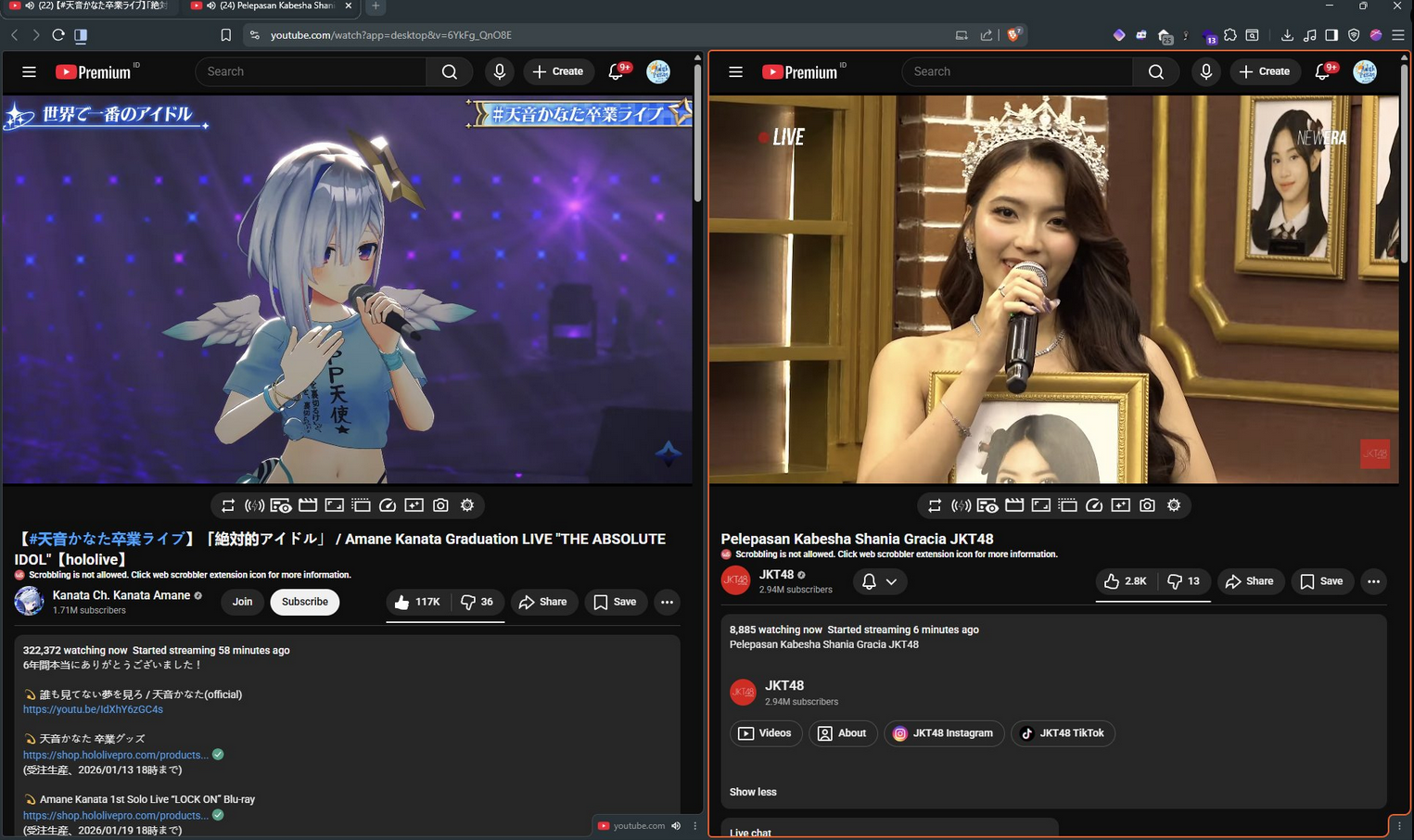
Task: Toggle Brave Shields icon in address bar
Action: [x=1013, y=35]
